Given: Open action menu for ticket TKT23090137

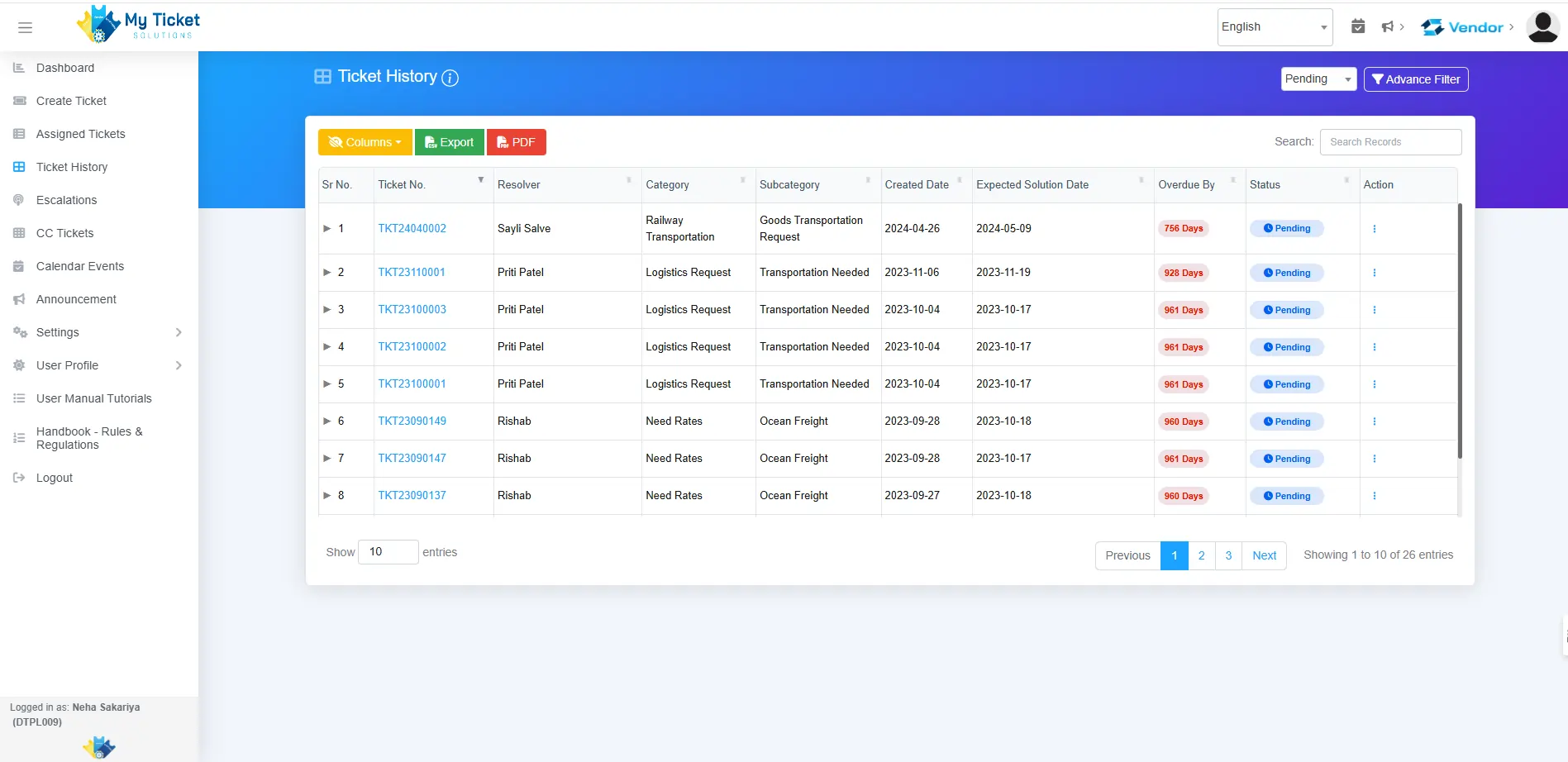Looking at the screenshot, I should [1374, 496].
